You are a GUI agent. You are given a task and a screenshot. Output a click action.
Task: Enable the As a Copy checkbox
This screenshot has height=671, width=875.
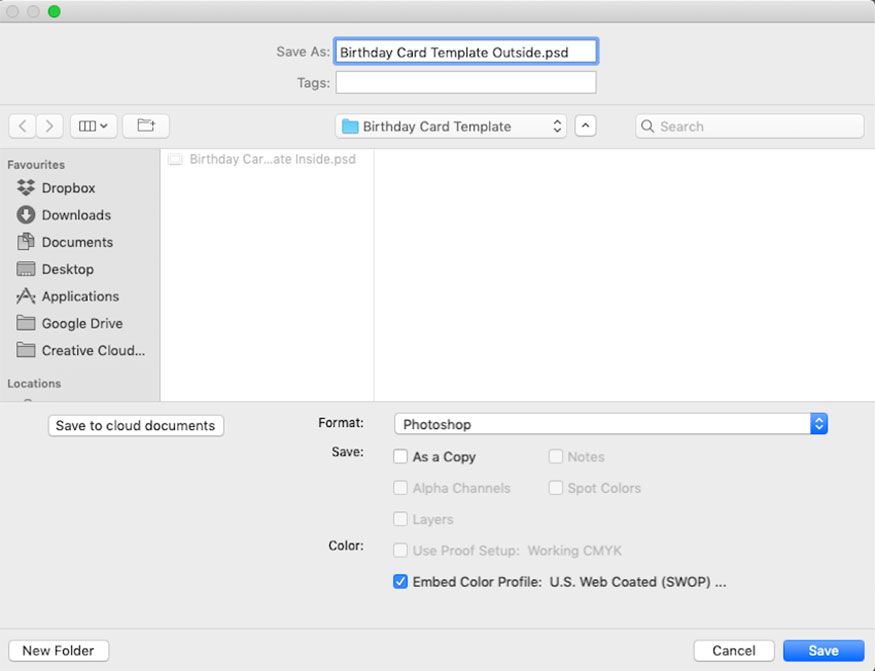(400, 457)
